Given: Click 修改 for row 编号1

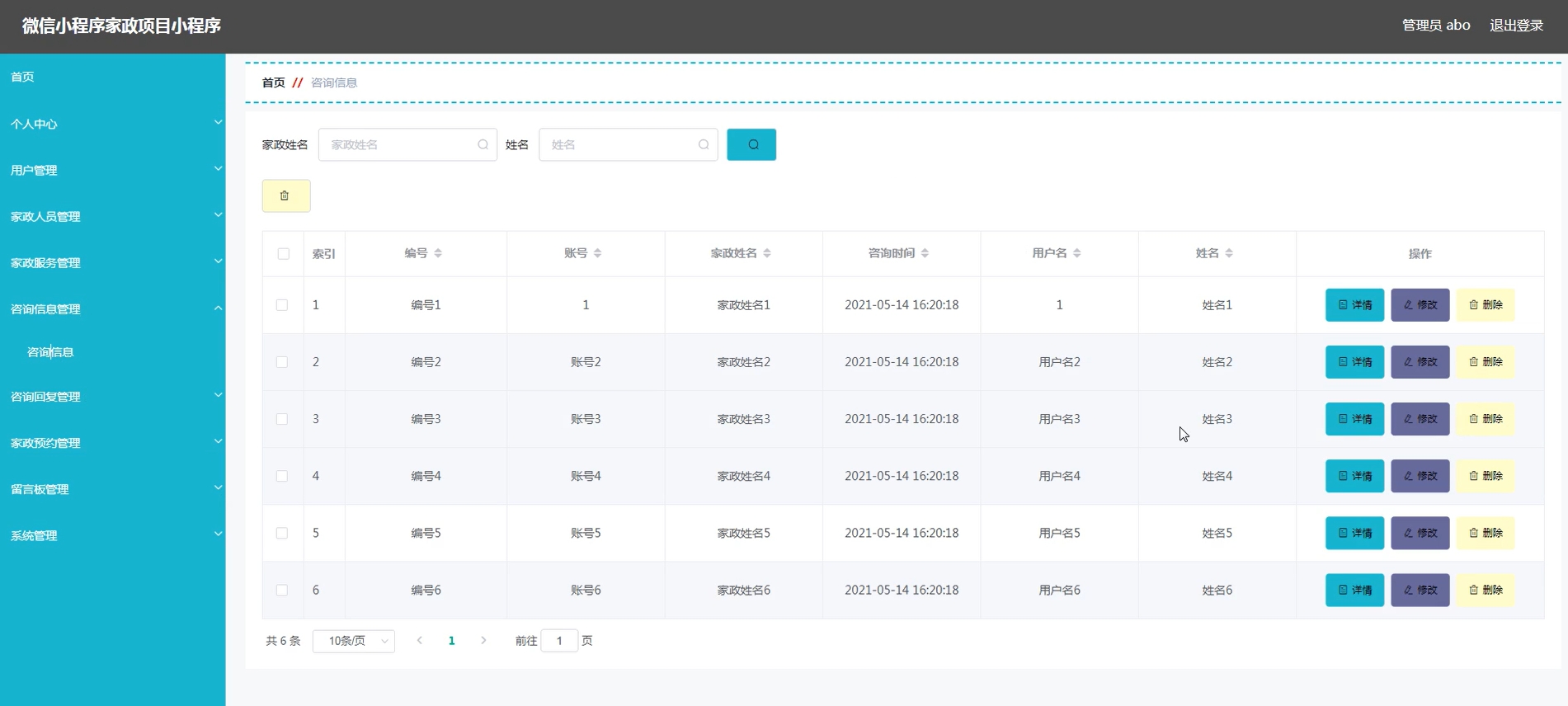Looking at the screenshot, I should (x=1420, y=305).
